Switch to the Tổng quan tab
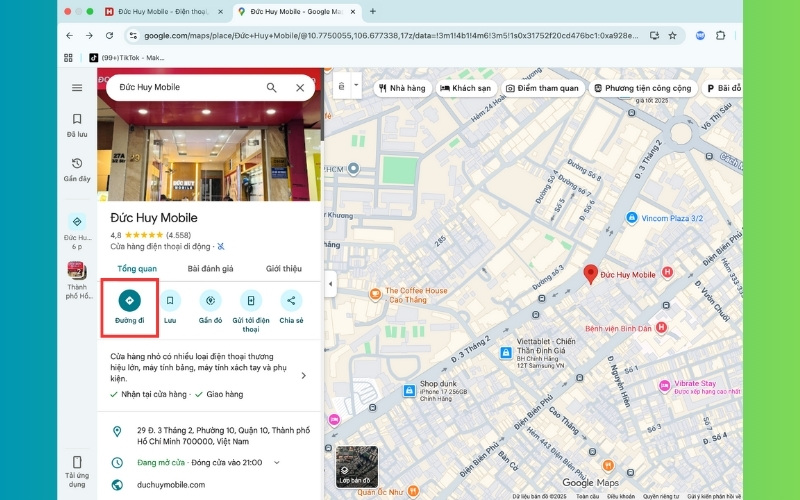800x500 pixels. 137,268
